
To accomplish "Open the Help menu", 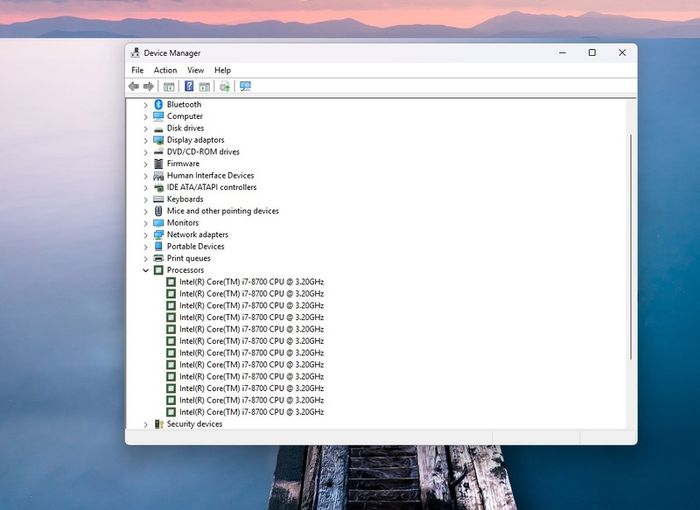I will [222, 70].
